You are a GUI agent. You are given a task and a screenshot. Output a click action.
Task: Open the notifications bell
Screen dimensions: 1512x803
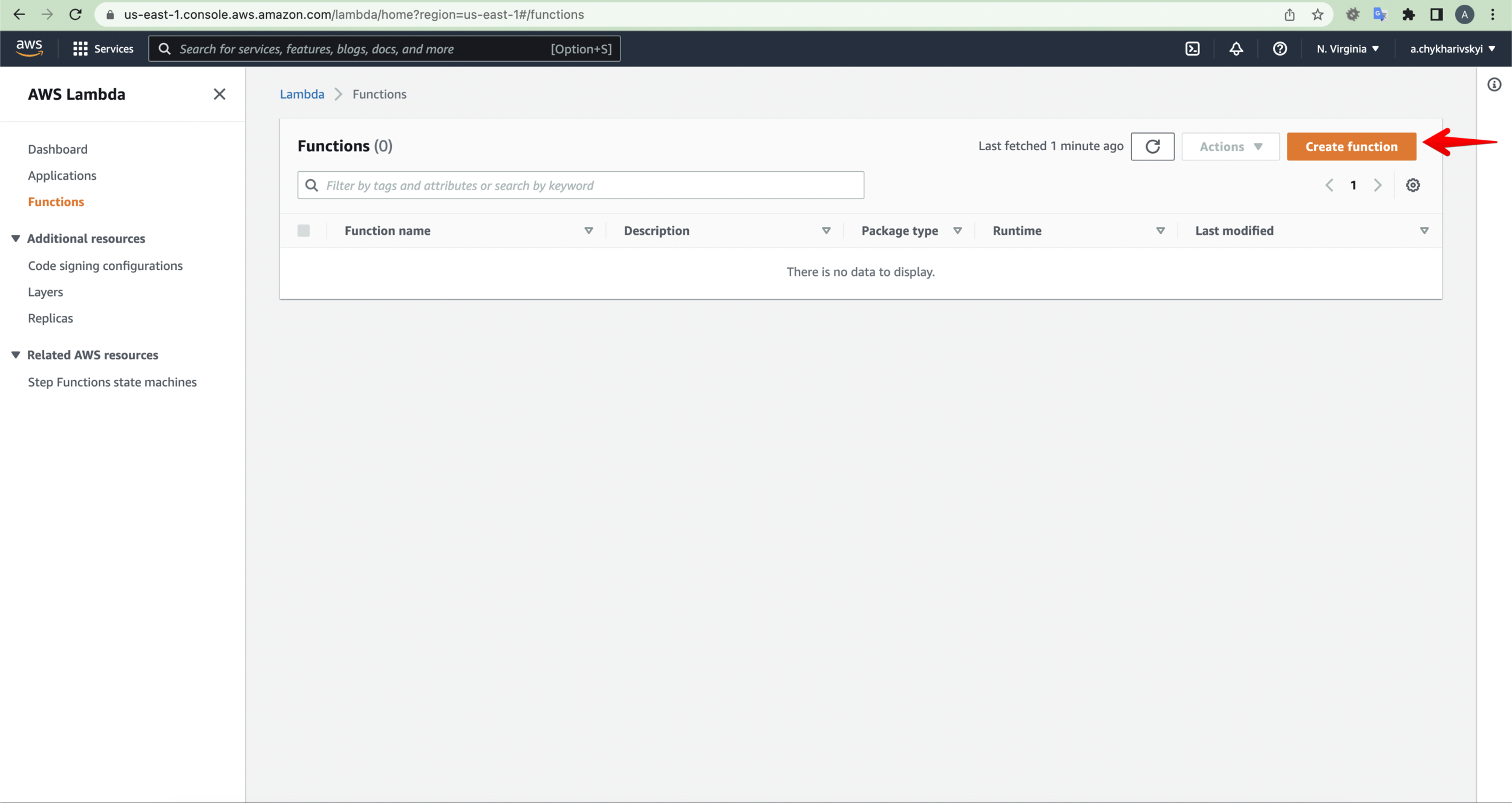(x=1236, y=48)
